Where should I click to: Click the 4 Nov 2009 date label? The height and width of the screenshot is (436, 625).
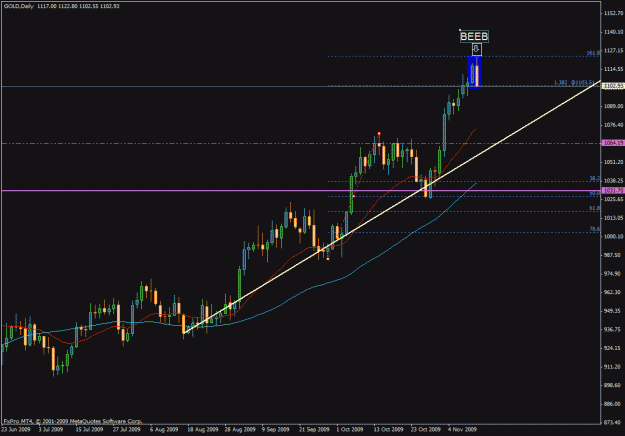(462, 430)
